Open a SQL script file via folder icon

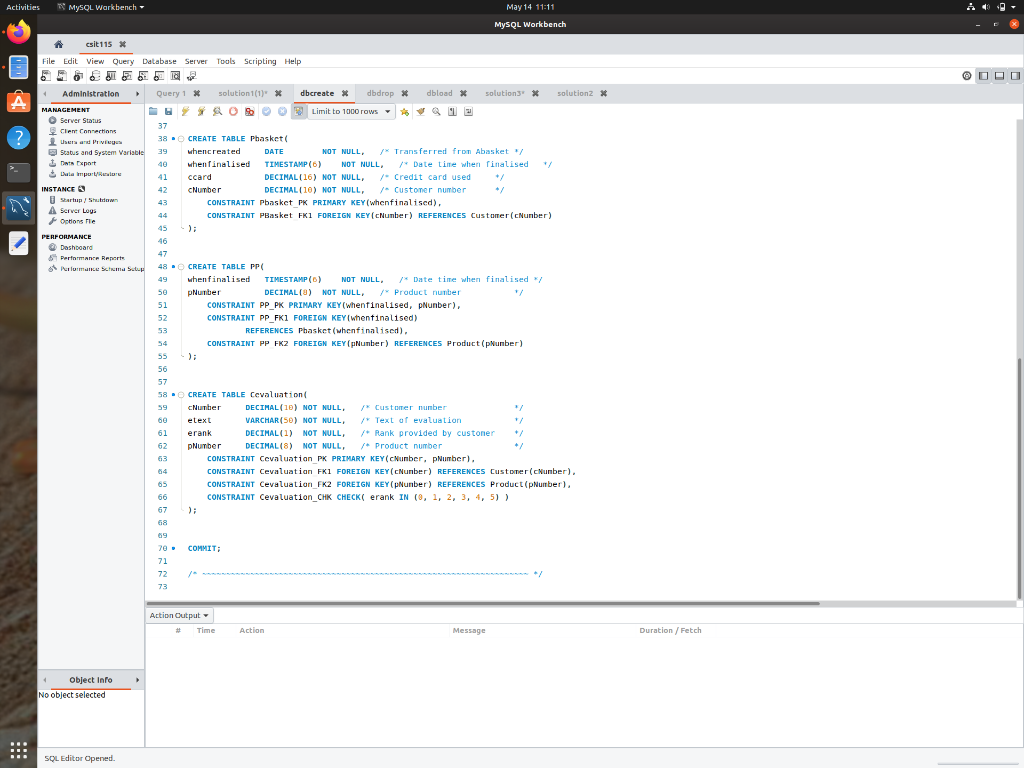coord(153,111)
